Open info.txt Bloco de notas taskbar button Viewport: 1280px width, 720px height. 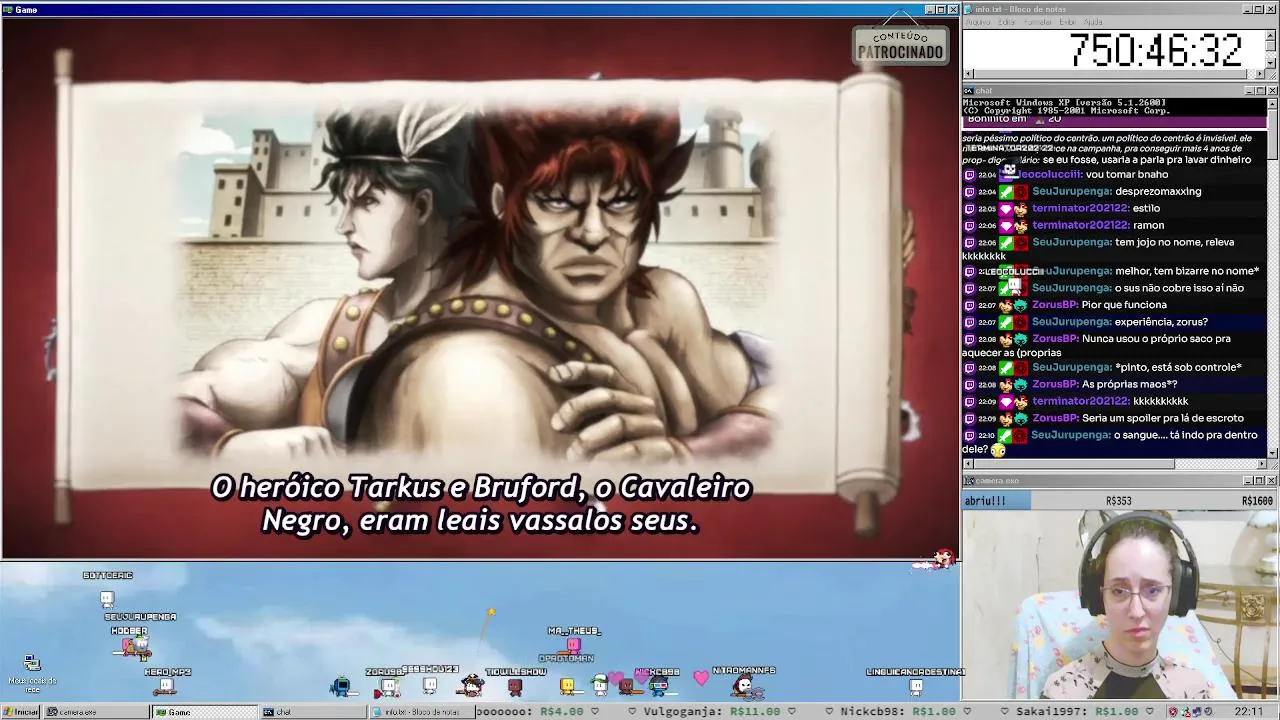click(421, 712)
